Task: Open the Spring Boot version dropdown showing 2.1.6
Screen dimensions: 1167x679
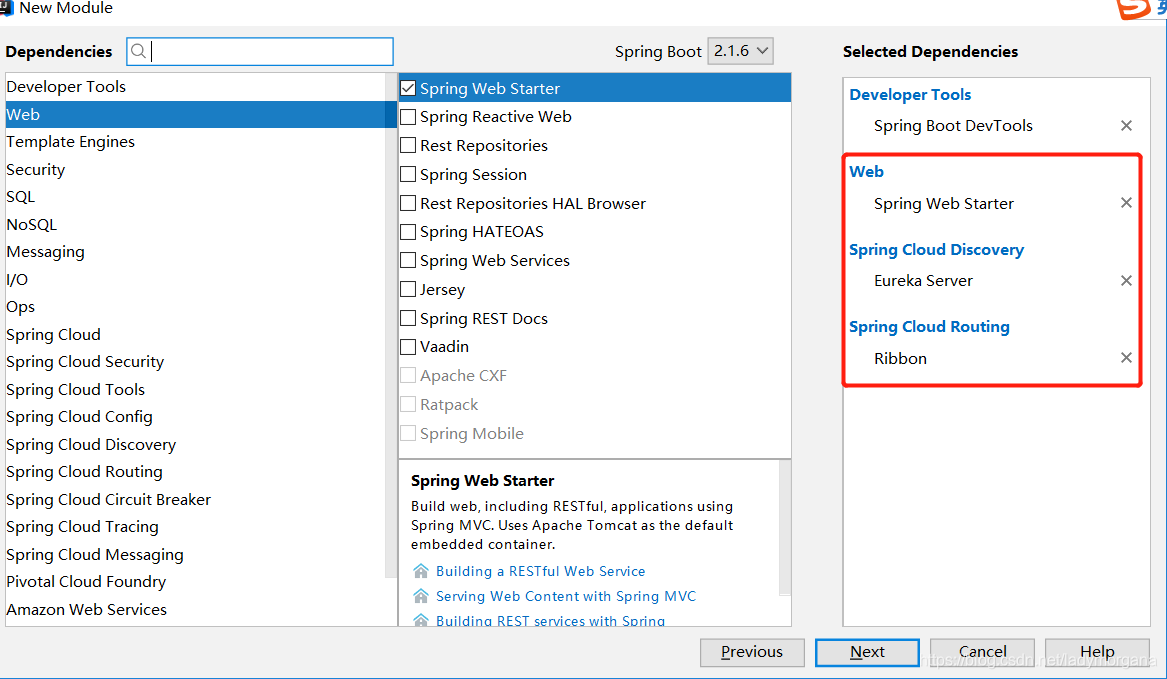Action: 740,51
